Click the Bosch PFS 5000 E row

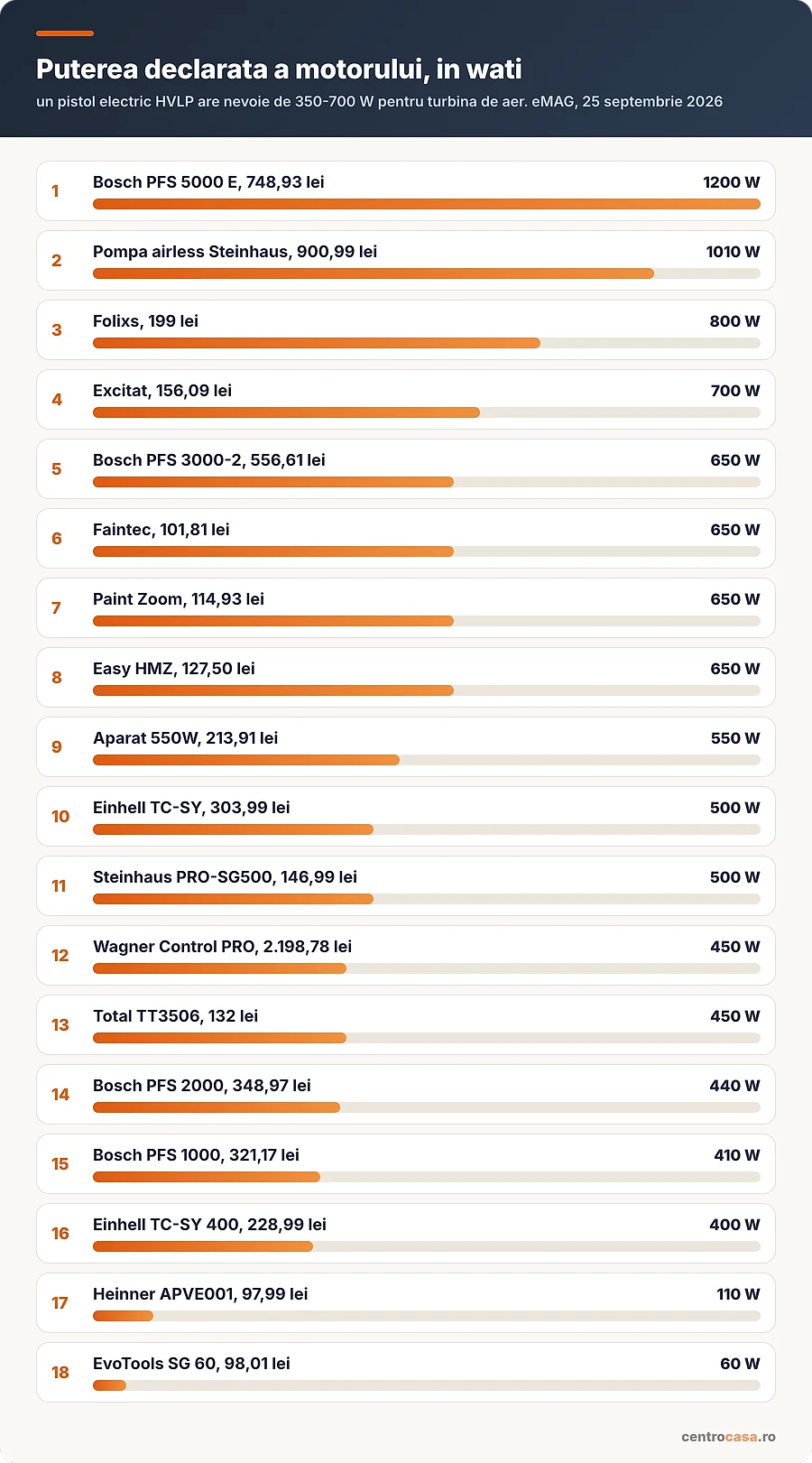406,190
